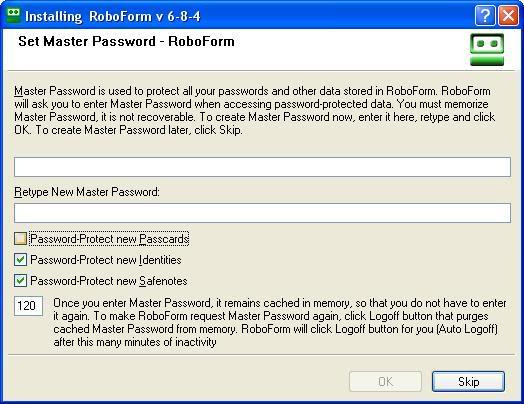This screenshot has height=404, width=524.
Task: Click the Auto Logoff explanation paragraph
Action: pos(280,322)
